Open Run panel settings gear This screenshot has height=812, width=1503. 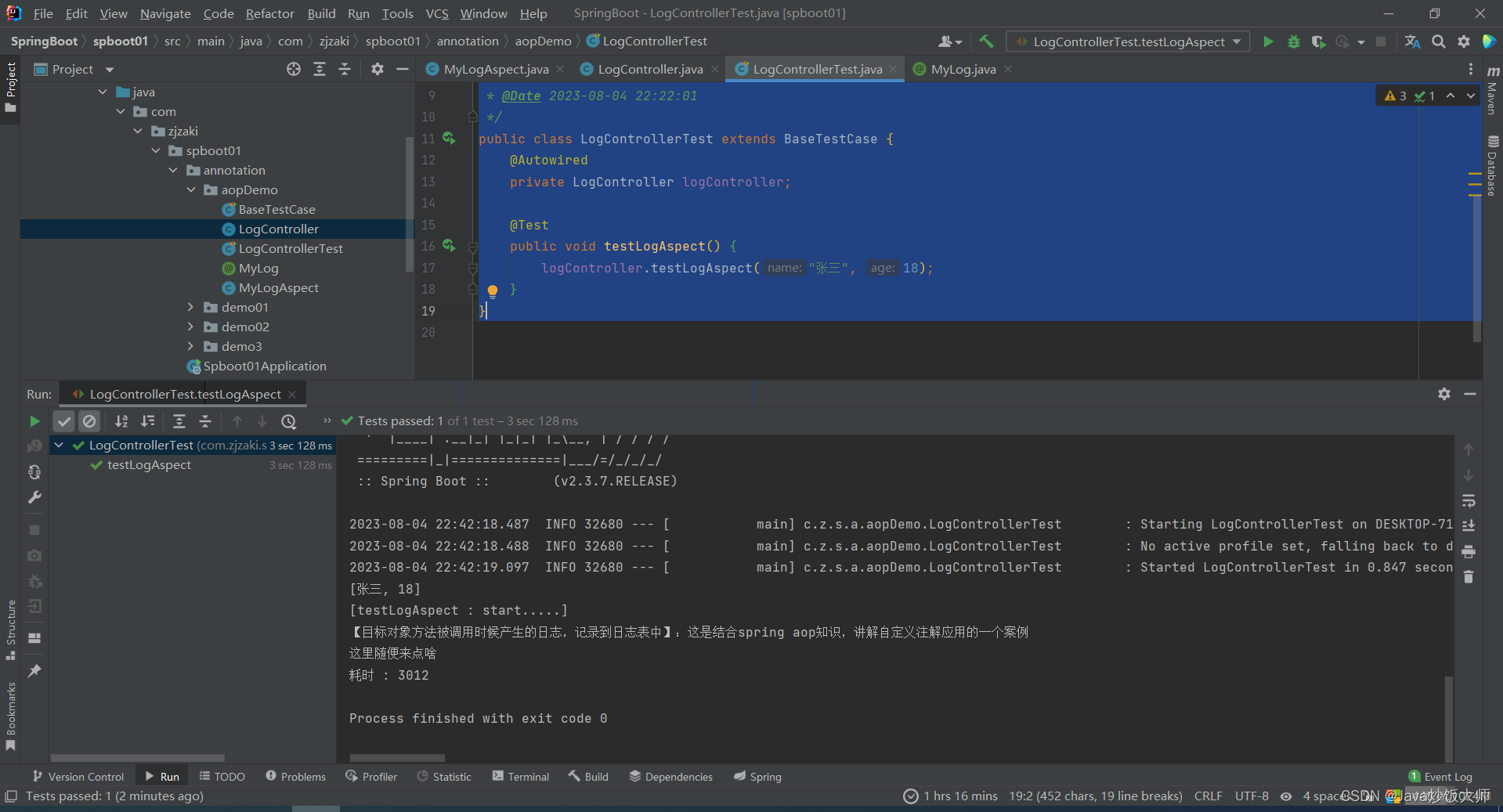click(x=1444, y=394)
